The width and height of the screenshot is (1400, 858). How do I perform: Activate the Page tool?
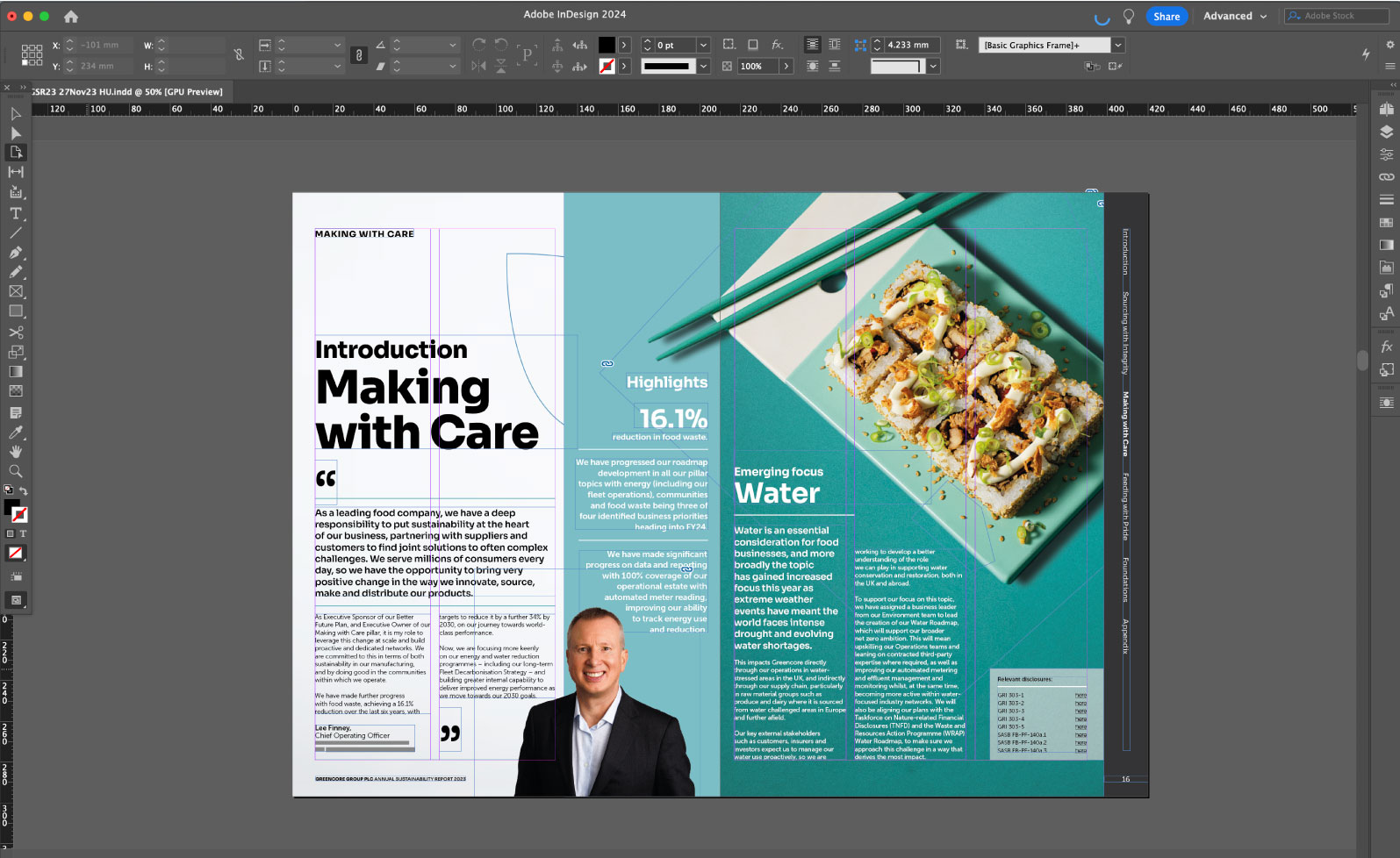pyautogui.click(x=16, y=152)
